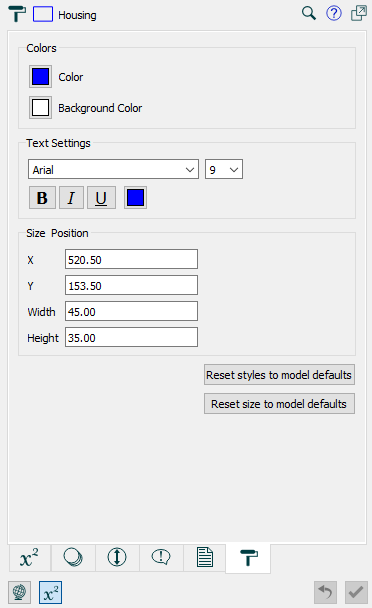Switch to the Equation tab
The height and width of the screenshot is (608, 372).
[x=29, y=558]
